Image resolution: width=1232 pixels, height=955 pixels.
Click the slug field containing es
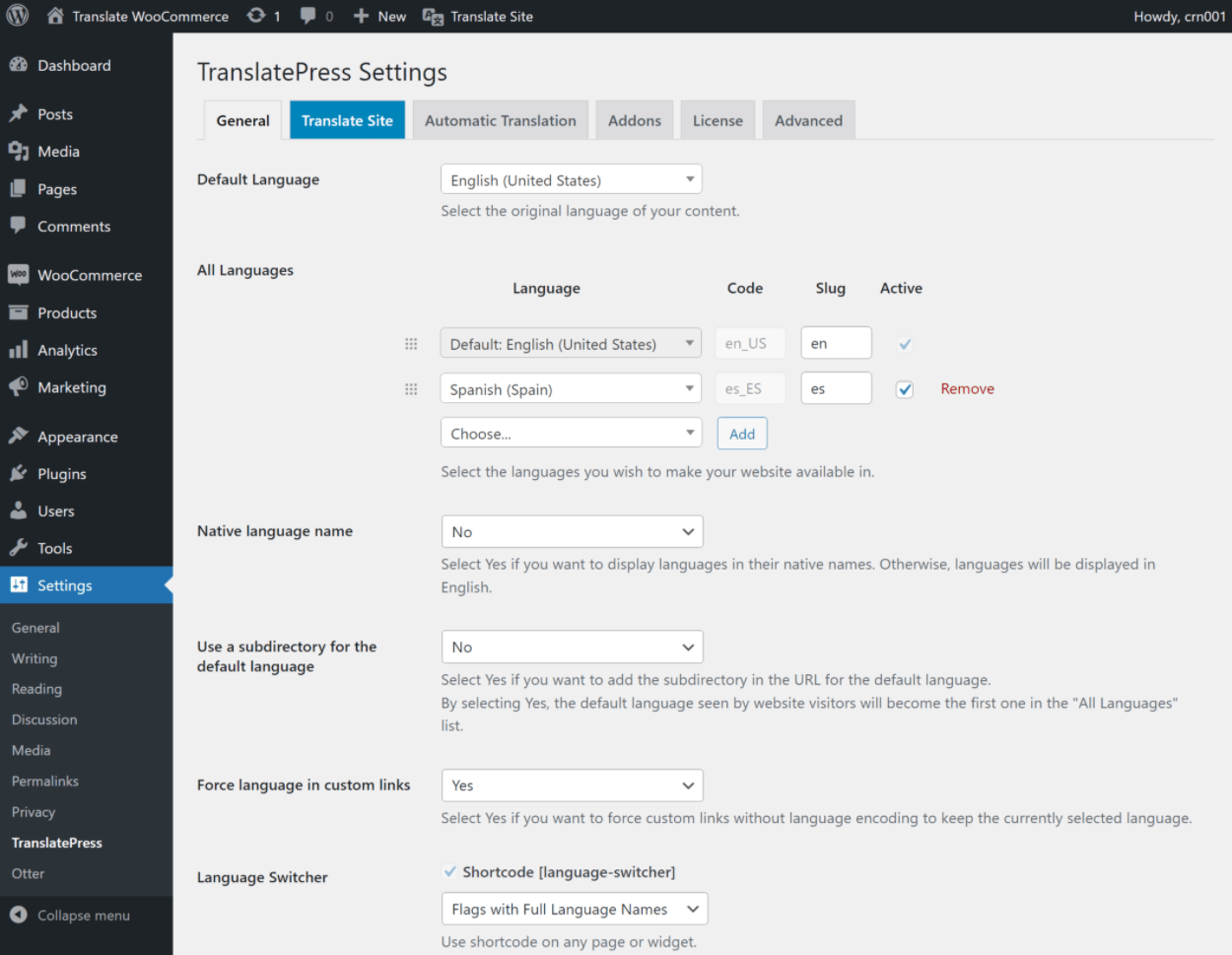[836, 388]
